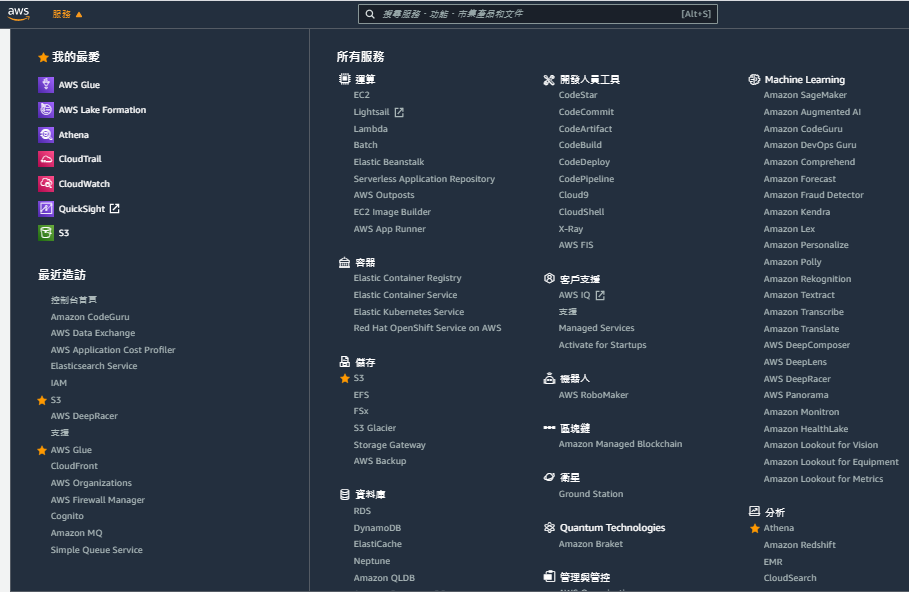Open Amazon Braket link
909x592 pixels.
click(590, 544)
